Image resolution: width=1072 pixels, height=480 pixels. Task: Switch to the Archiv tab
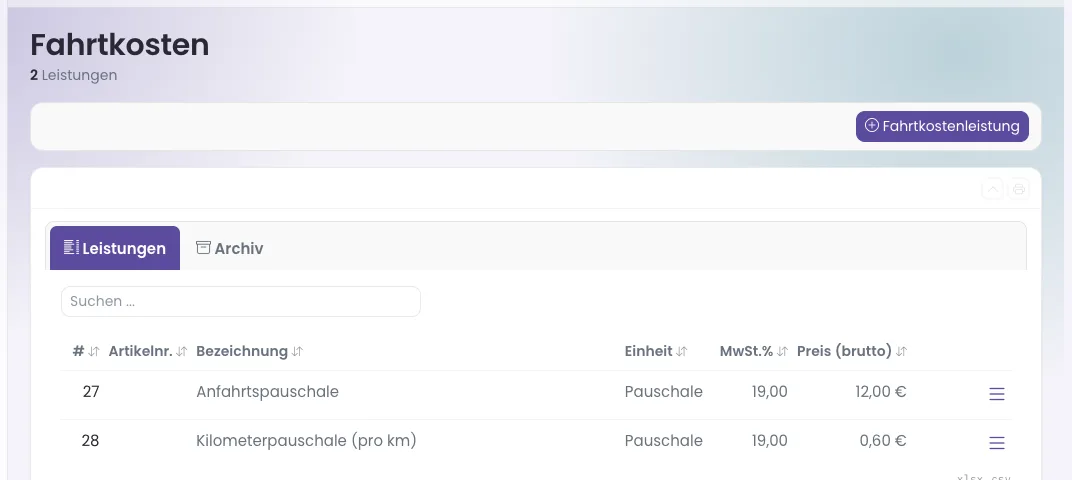[229, 248]
